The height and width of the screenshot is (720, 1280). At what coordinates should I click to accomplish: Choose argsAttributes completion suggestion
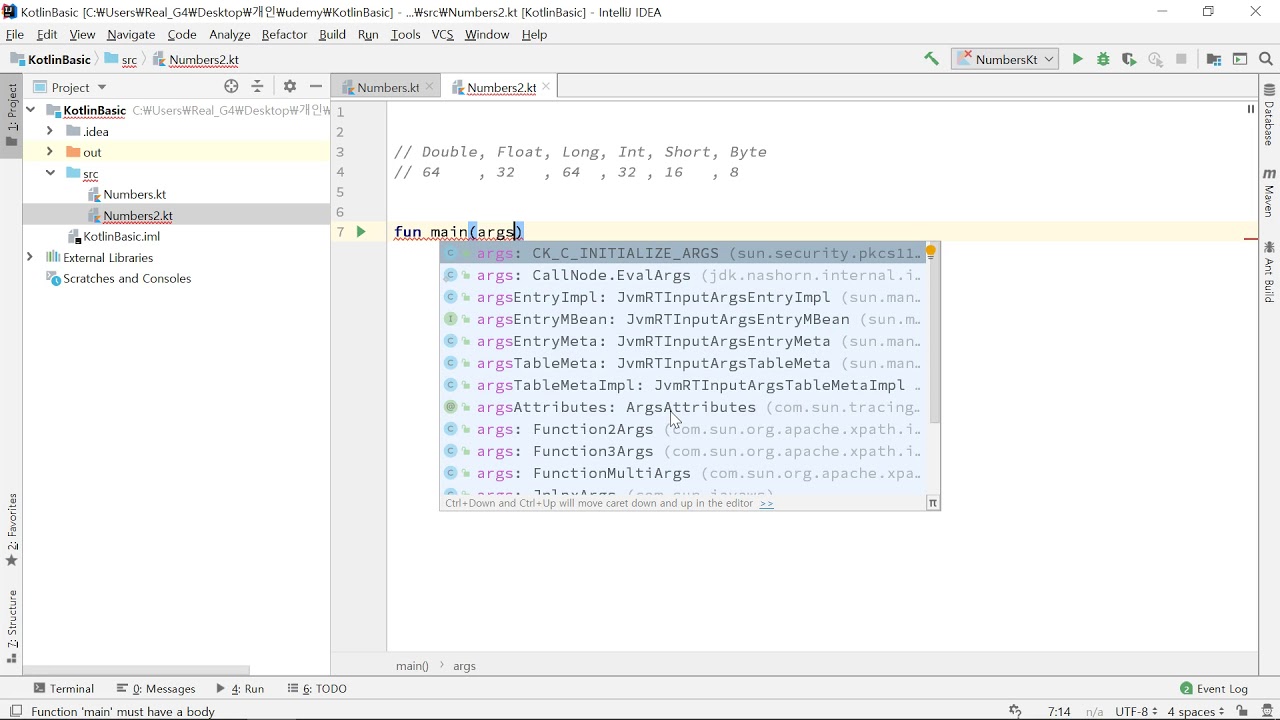[684, 407]
